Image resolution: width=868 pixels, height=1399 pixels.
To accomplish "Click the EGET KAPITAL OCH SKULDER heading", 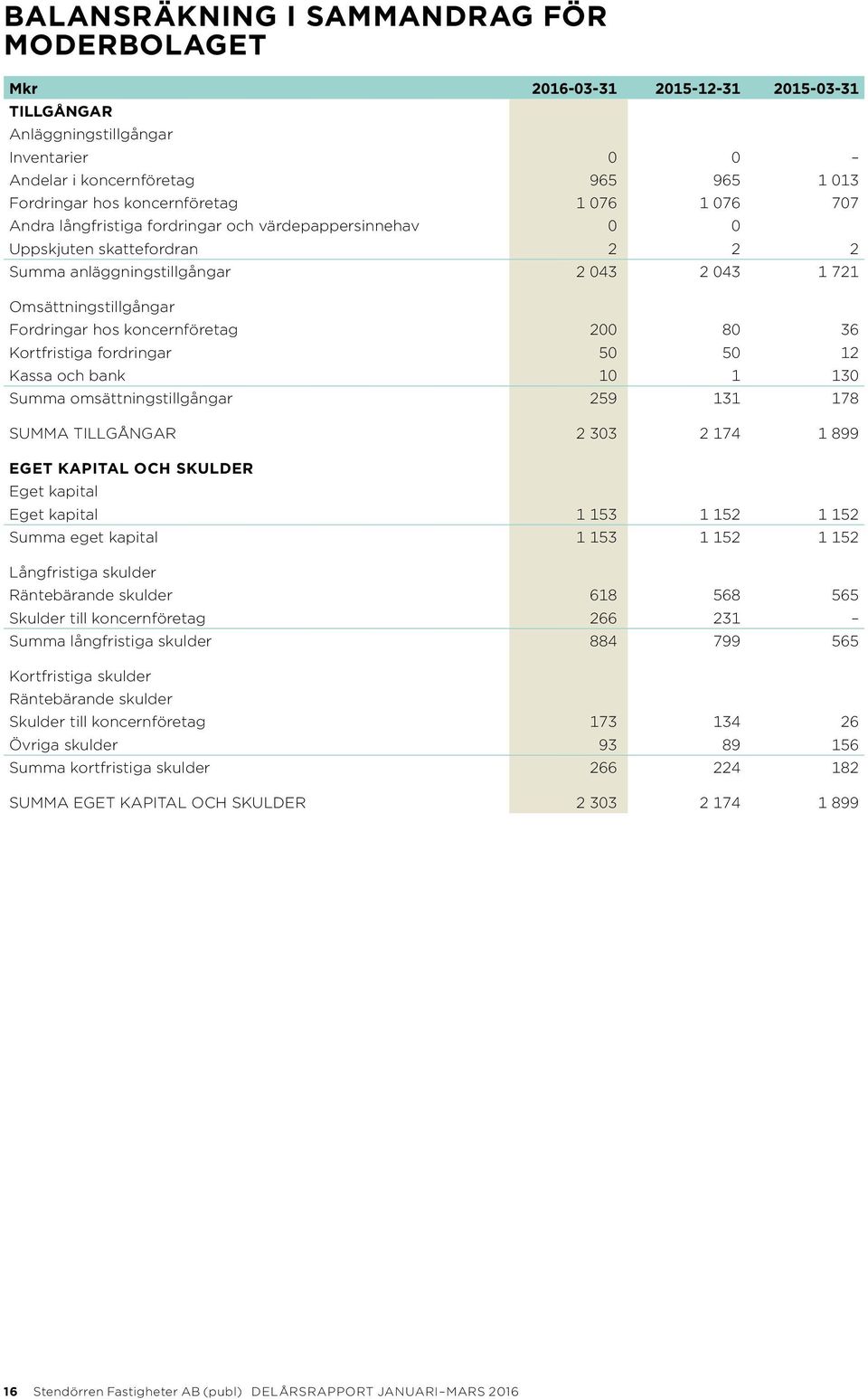I will point(131,468).
